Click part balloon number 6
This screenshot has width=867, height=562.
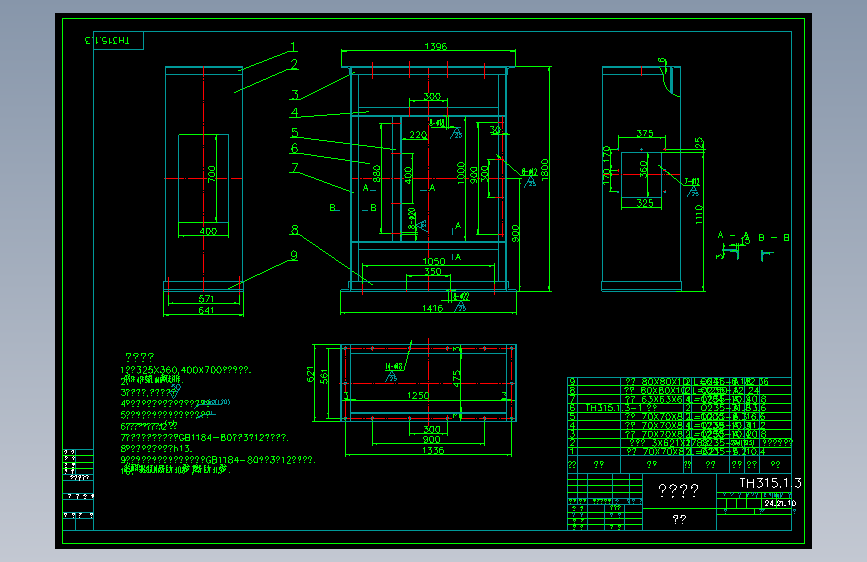coord(294,148)
